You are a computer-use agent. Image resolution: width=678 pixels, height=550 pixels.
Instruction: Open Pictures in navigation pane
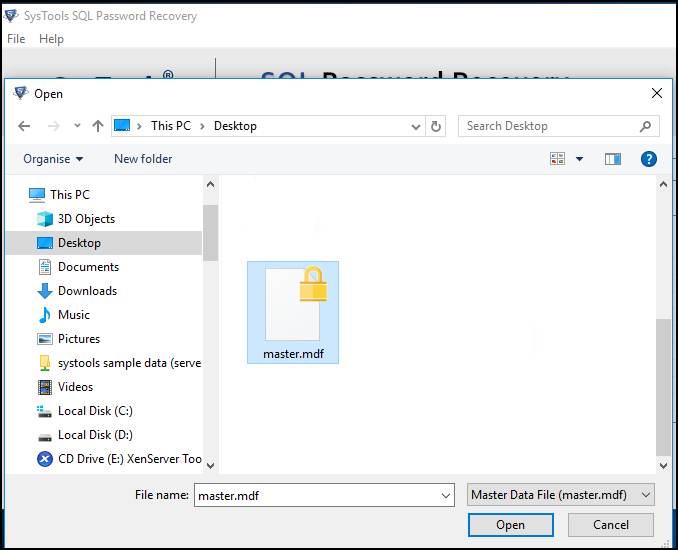[79, 339]
